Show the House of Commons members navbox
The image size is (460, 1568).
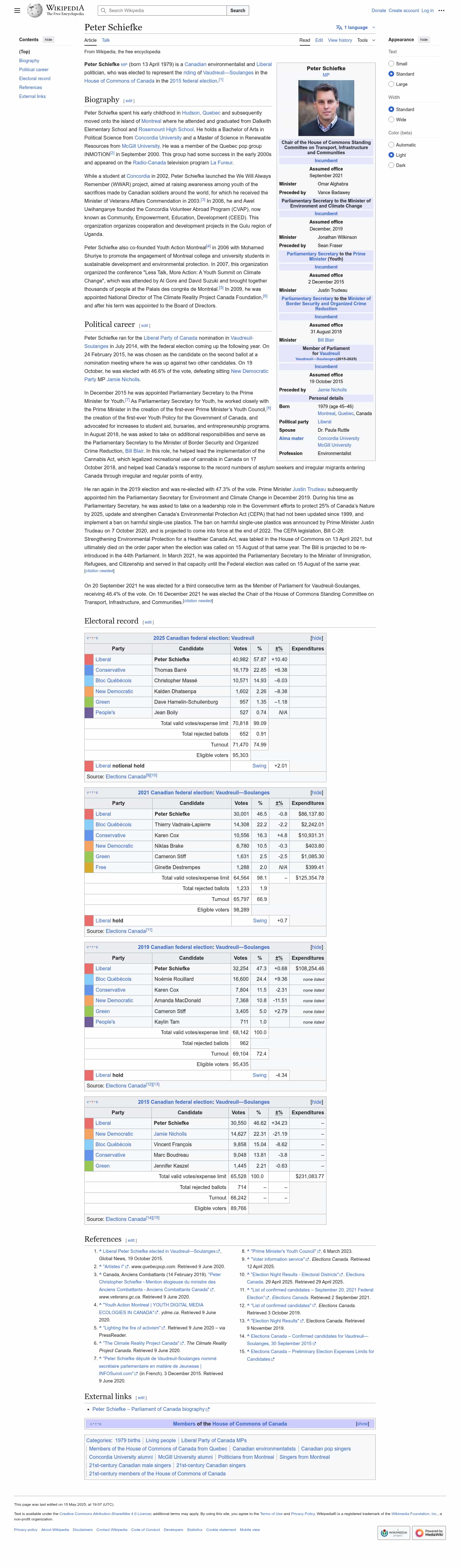362,1424
